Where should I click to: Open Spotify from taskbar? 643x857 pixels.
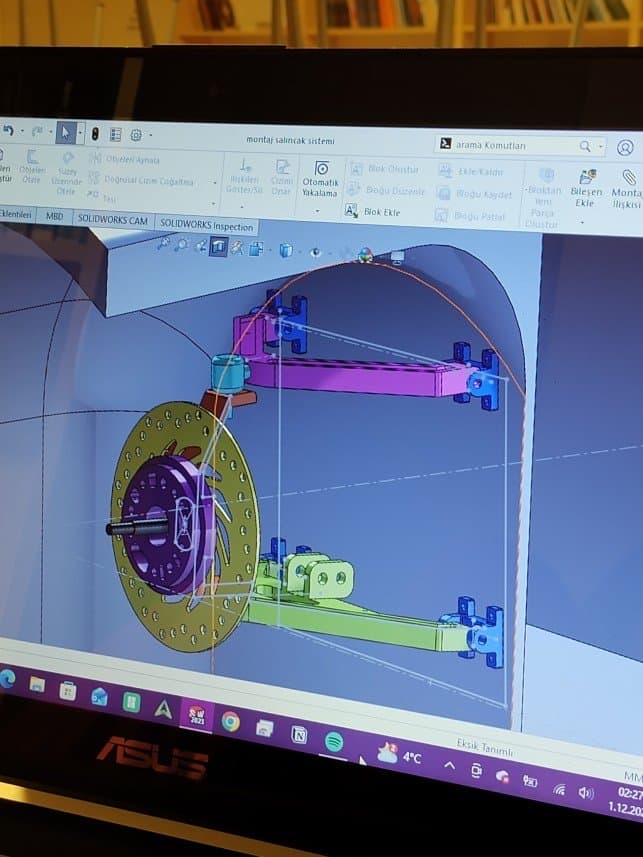pos(334,742)
